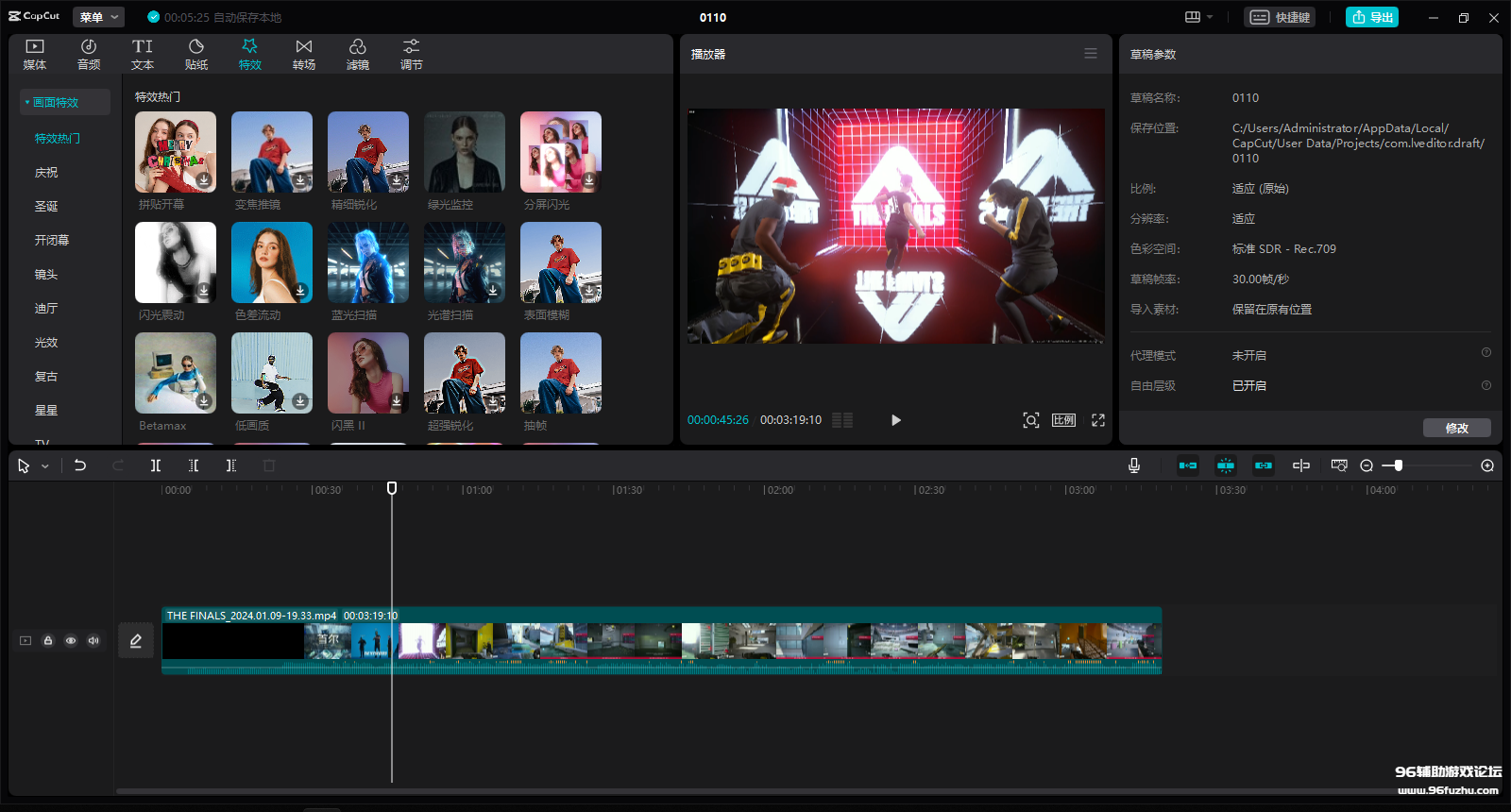Open the 滤镜 filters tab
The height and width of the screenshot is (812, 1511).
click(357, 55)
